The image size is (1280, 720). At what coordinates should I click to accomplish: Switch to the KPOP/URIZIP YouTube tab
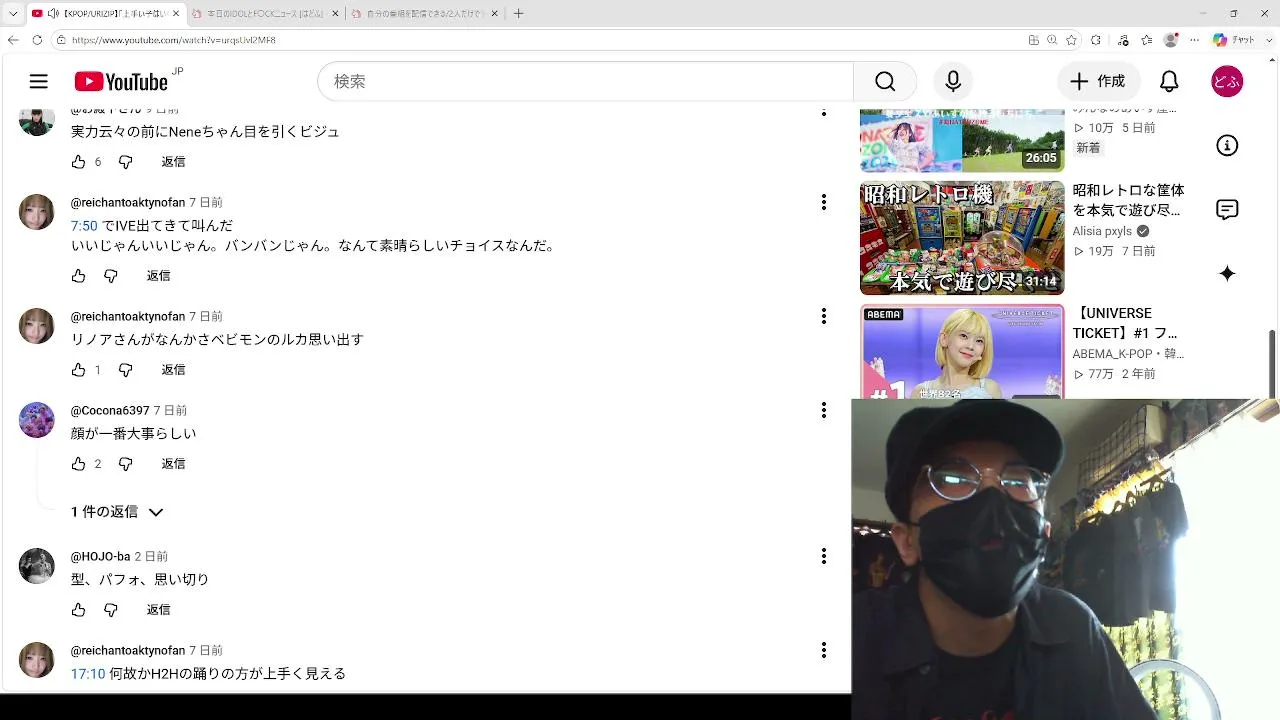(105, 14)
